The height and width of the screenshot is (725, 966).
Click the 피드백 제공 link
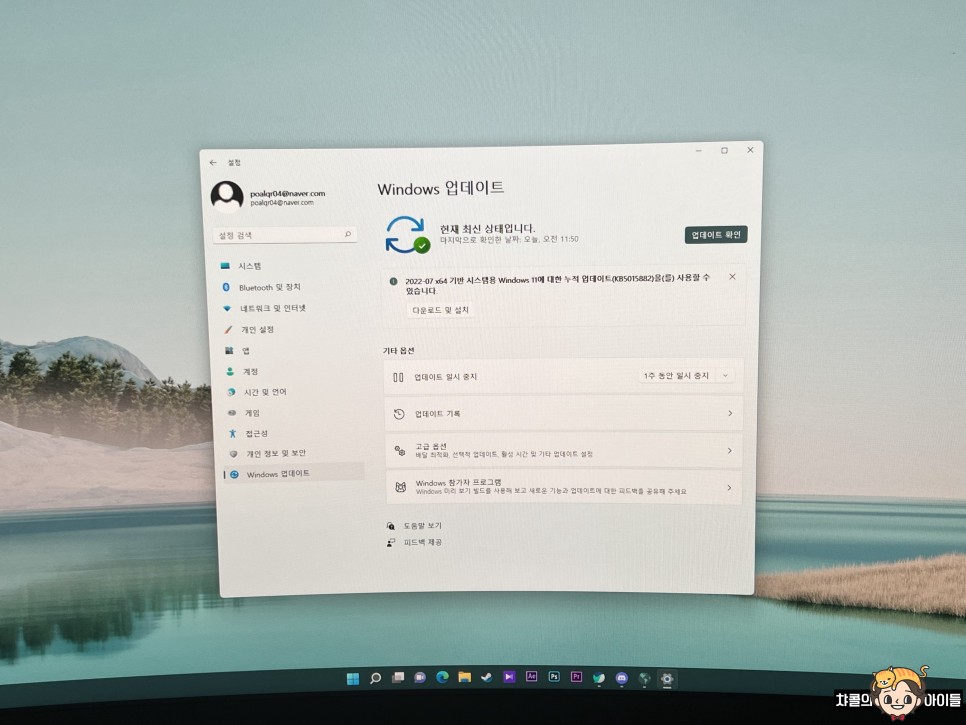423,542
